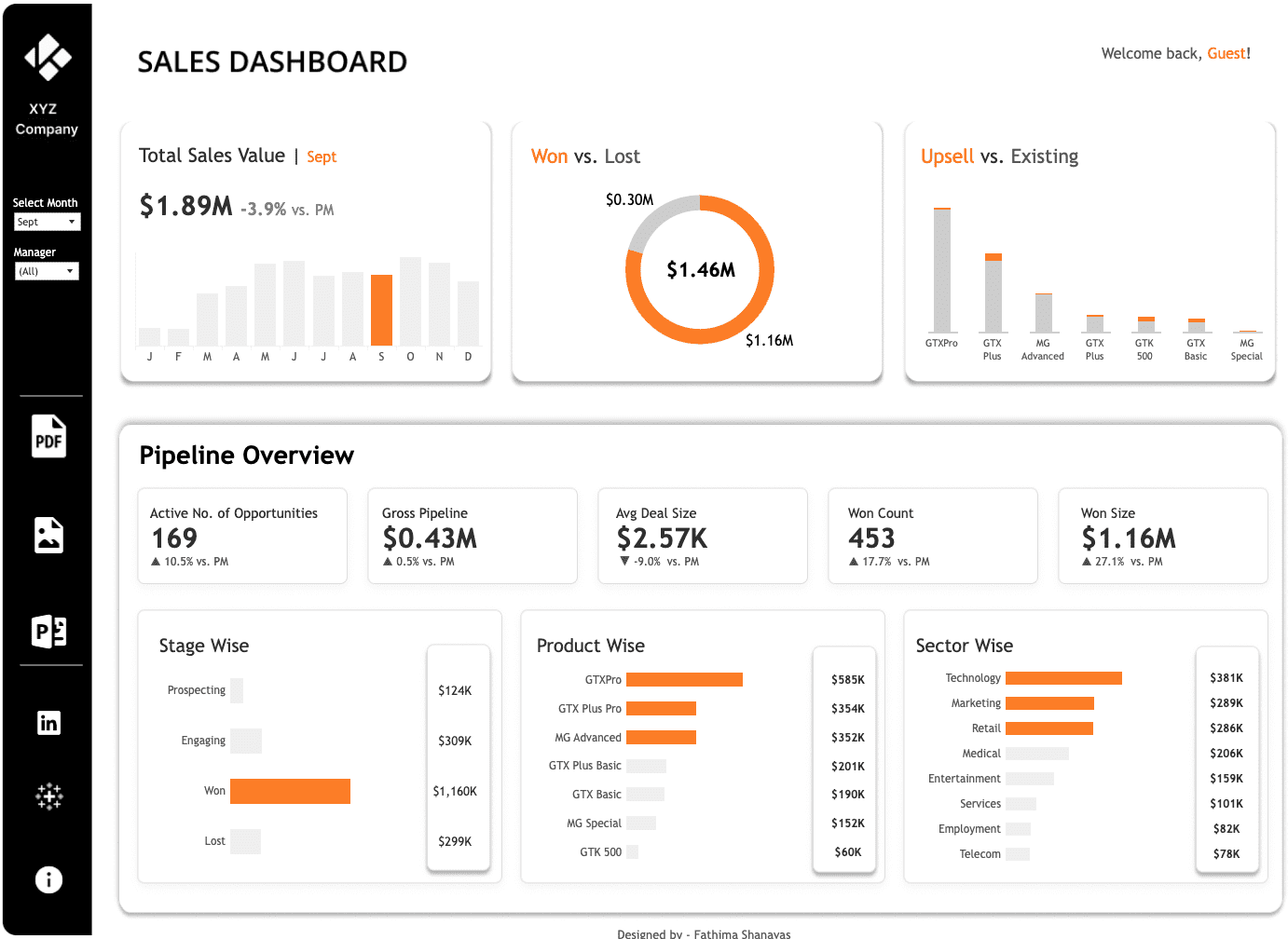Image resolution: width=1288 pixels, height=939 pixels.
Task: Click the sparkle icon below LinkedIn
Action: click(48, 796)
